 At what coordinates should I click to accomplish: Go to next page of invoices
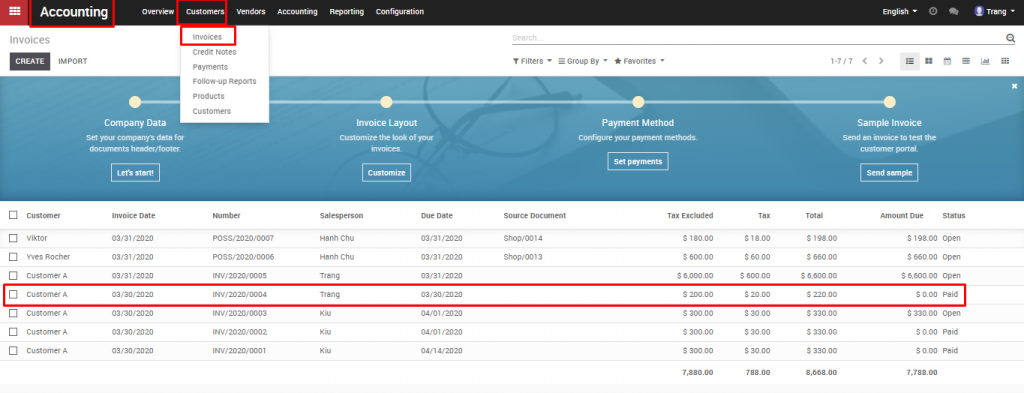click(x=881, y=61)
